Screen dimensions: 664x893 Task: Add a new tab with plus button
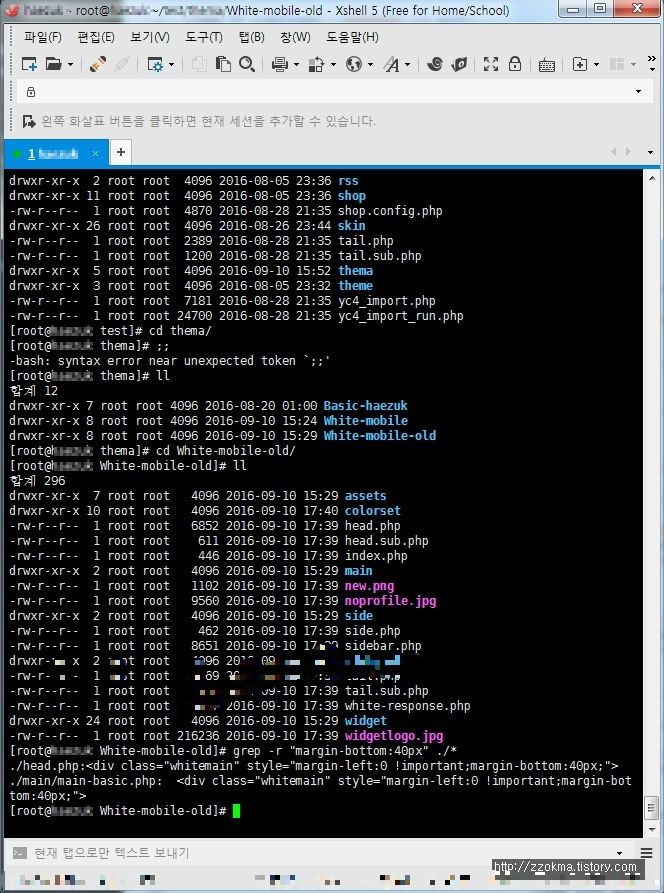tap(121, 152)
